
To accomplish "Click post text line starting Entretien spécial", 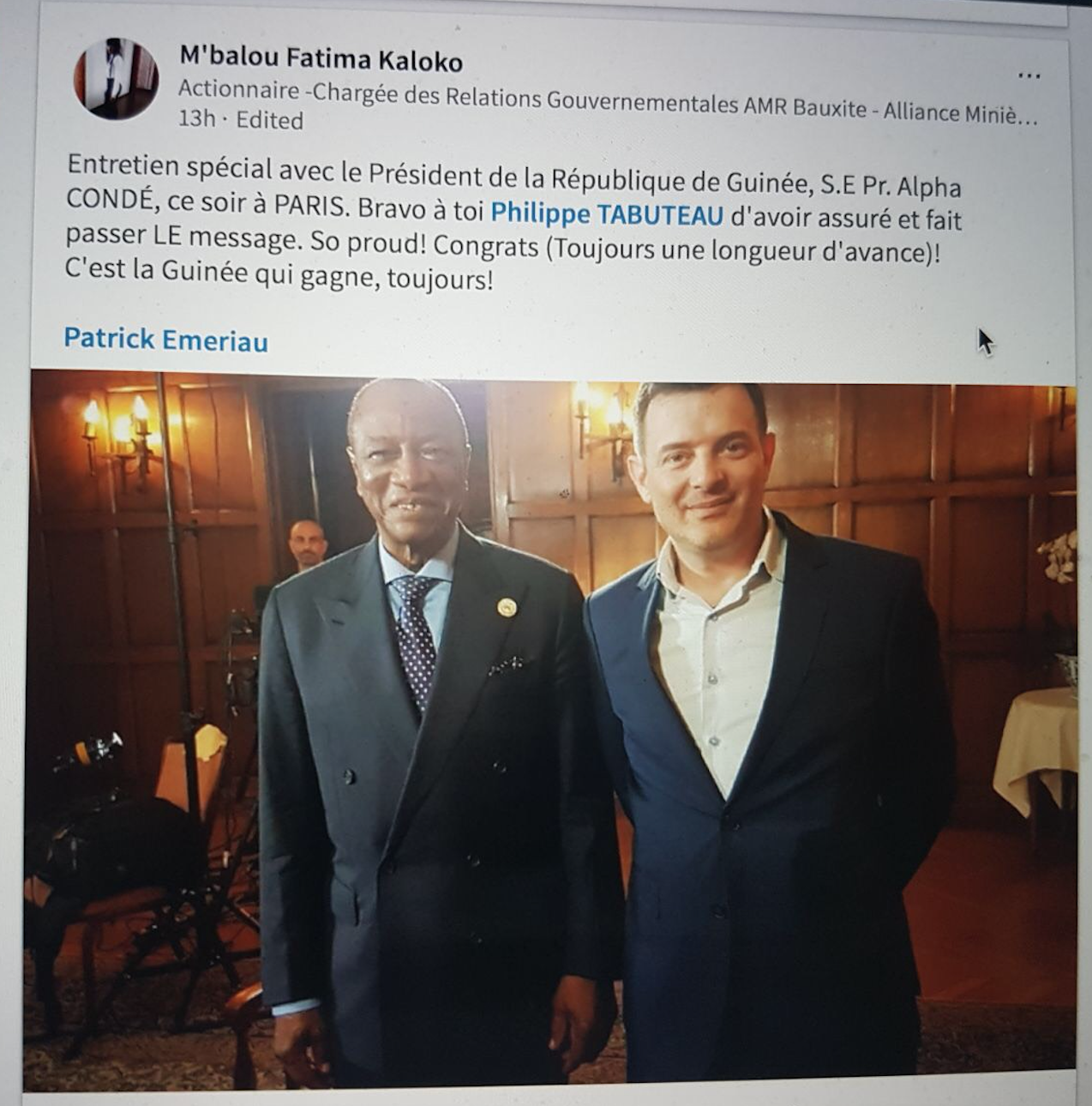I will pos(513,177).
